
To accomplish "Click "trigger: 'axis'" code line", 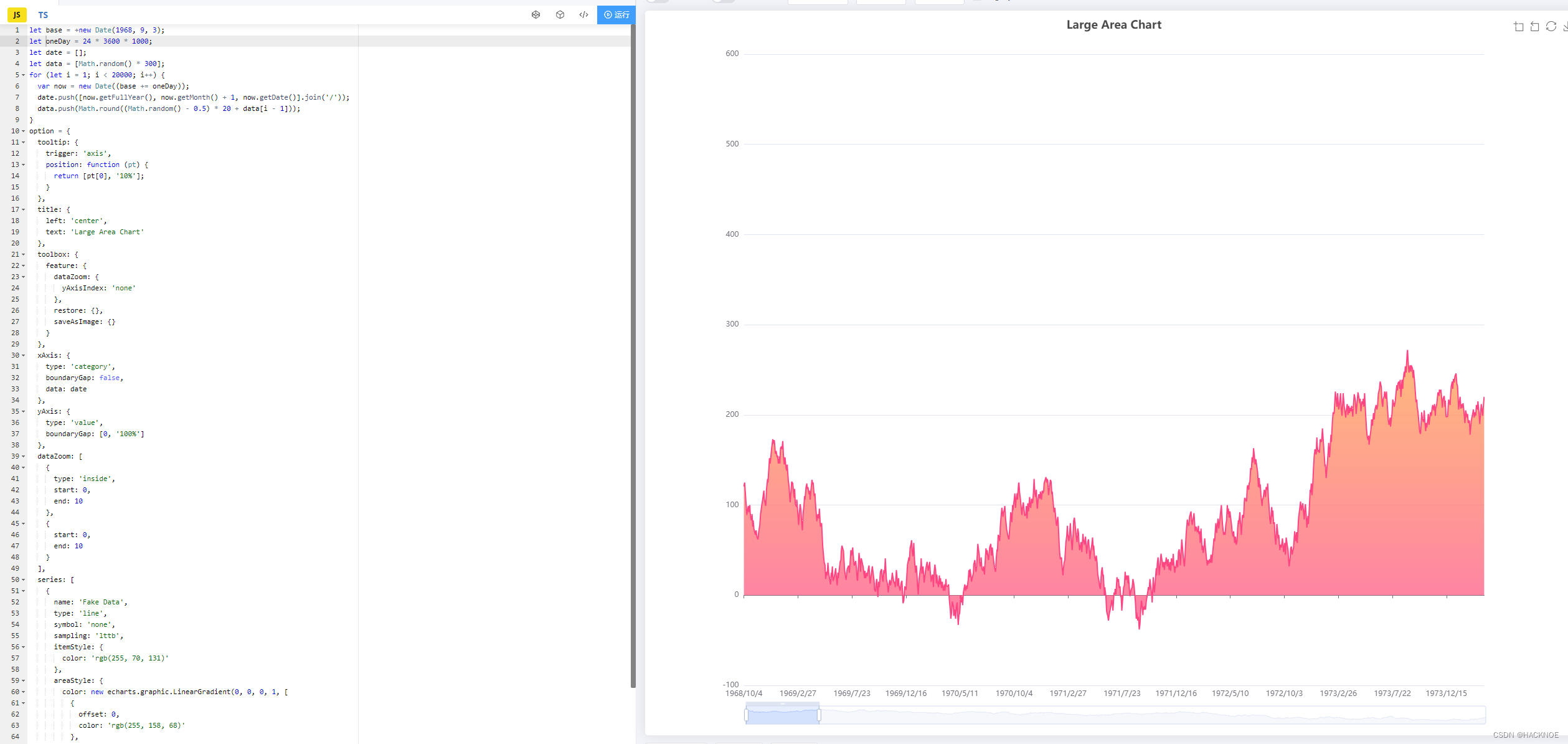I will pos(78,153).
